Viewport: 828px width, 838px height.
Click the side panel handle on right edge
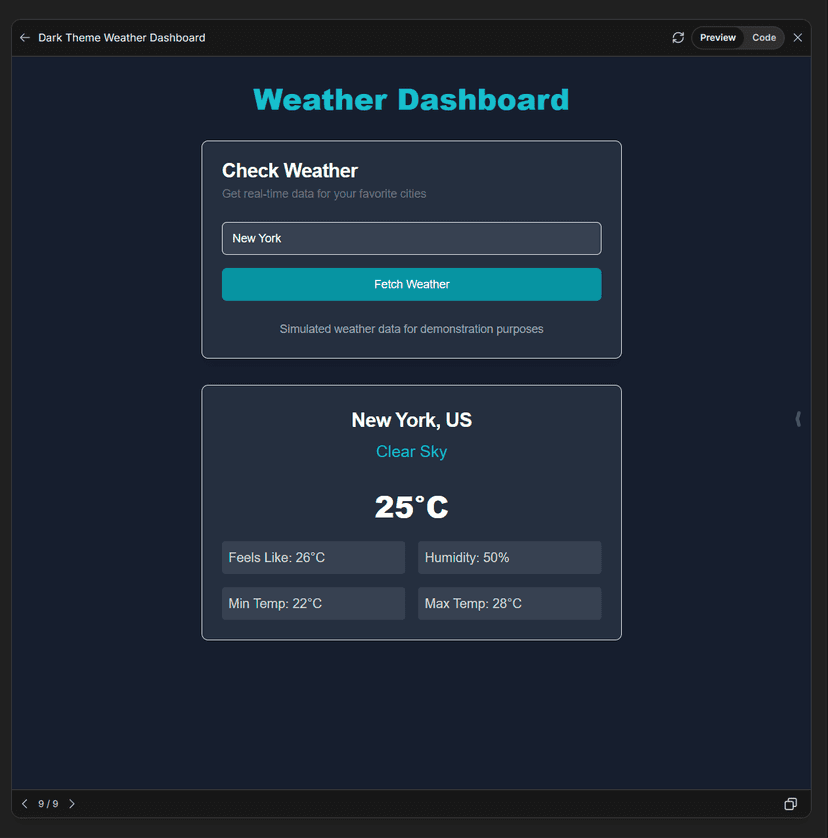click(x=797, y=419)
